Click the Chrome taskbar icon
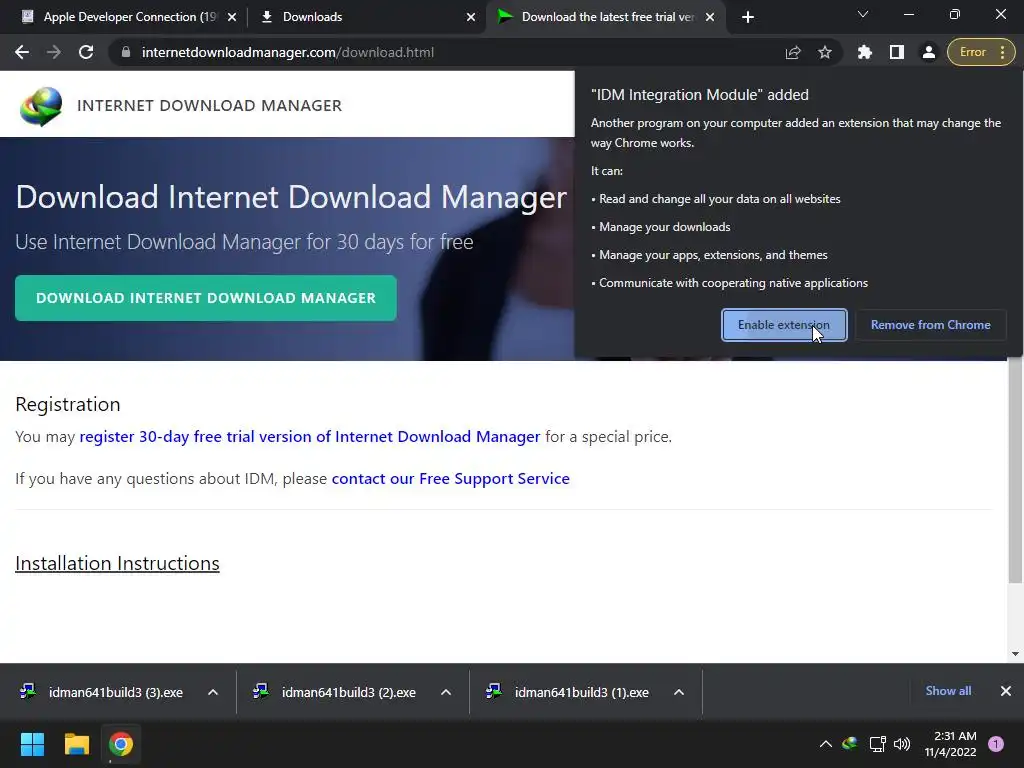This screenshot has width=1024, height=768. point(121,744)
